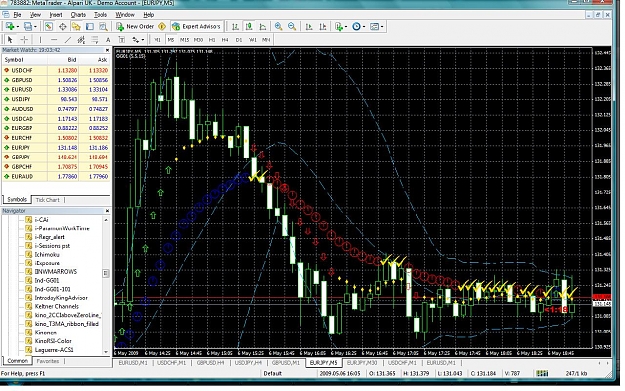Expand the Templates dropdown arrow

point(382,27)
